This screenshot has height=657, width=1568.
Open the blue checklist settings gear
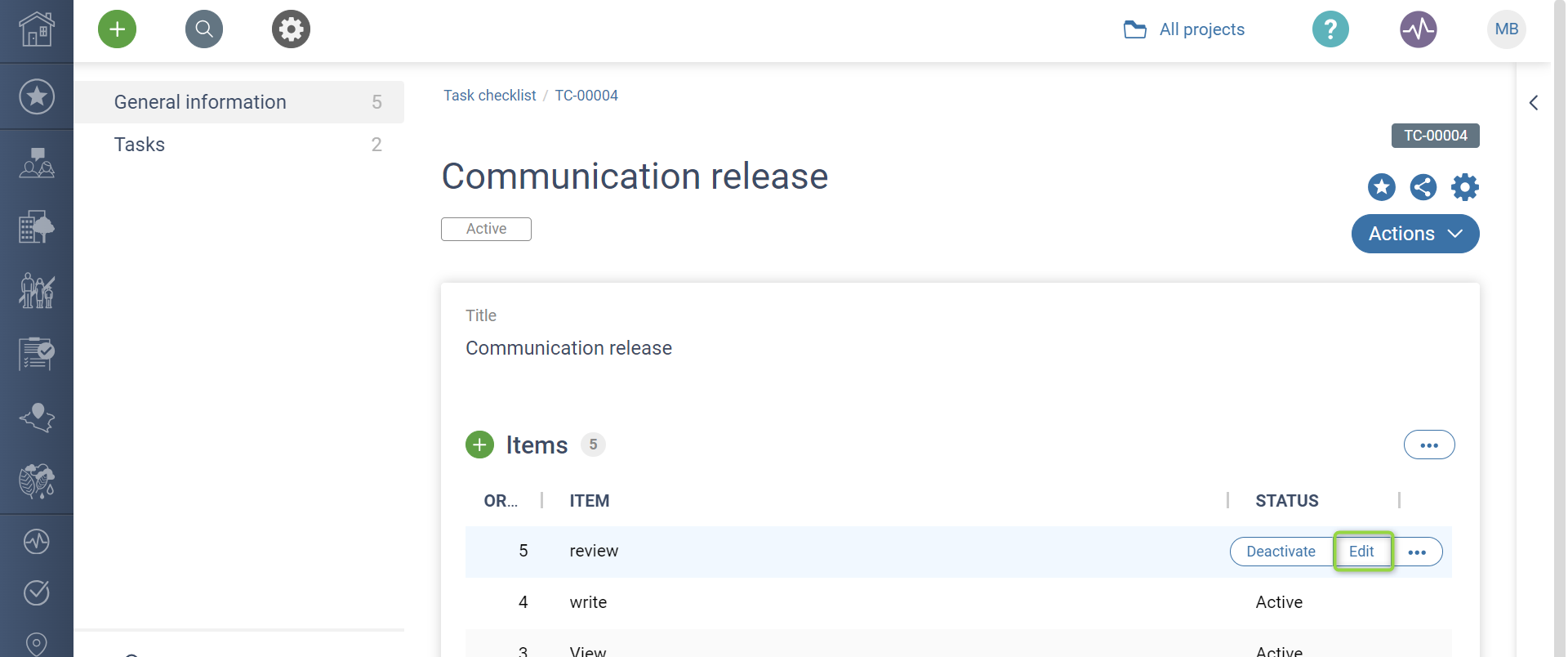click(1465, 187)
